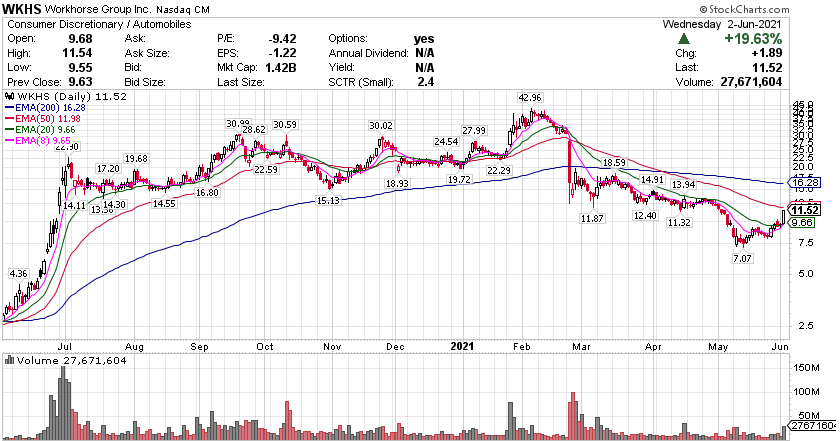Click the Feb month label on time axis
Viewport: 840px width, 441px height.
coord(521,347)
